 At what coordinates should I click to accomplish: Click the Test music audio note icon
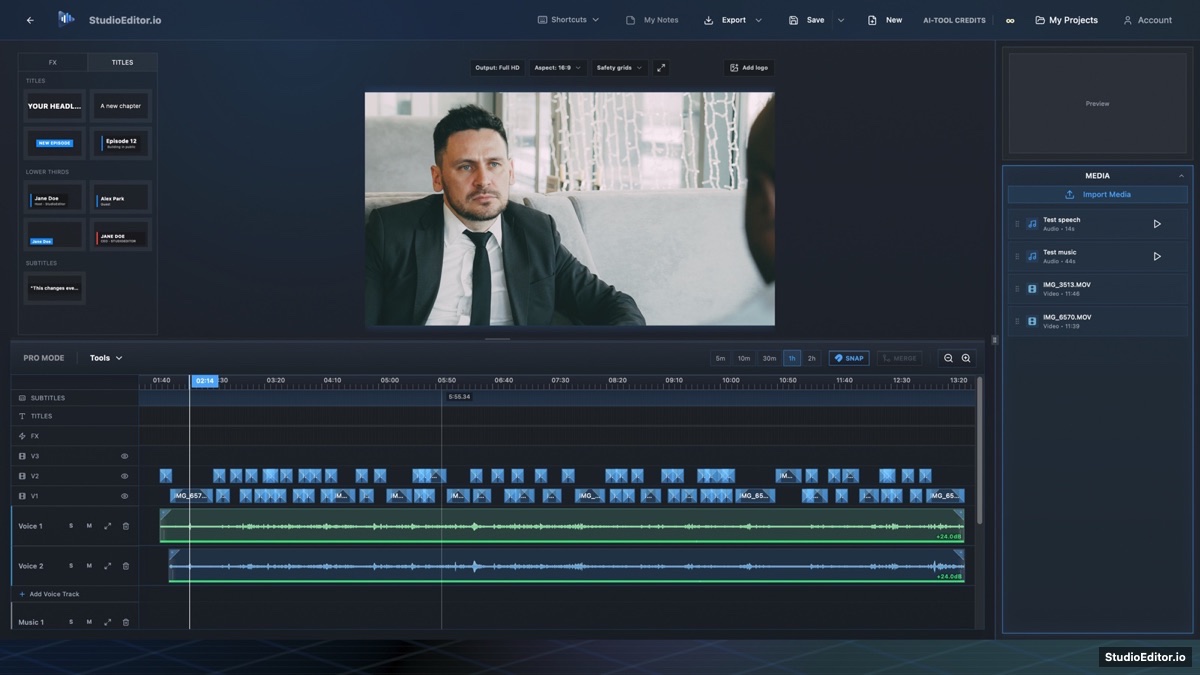point(1032,256)
